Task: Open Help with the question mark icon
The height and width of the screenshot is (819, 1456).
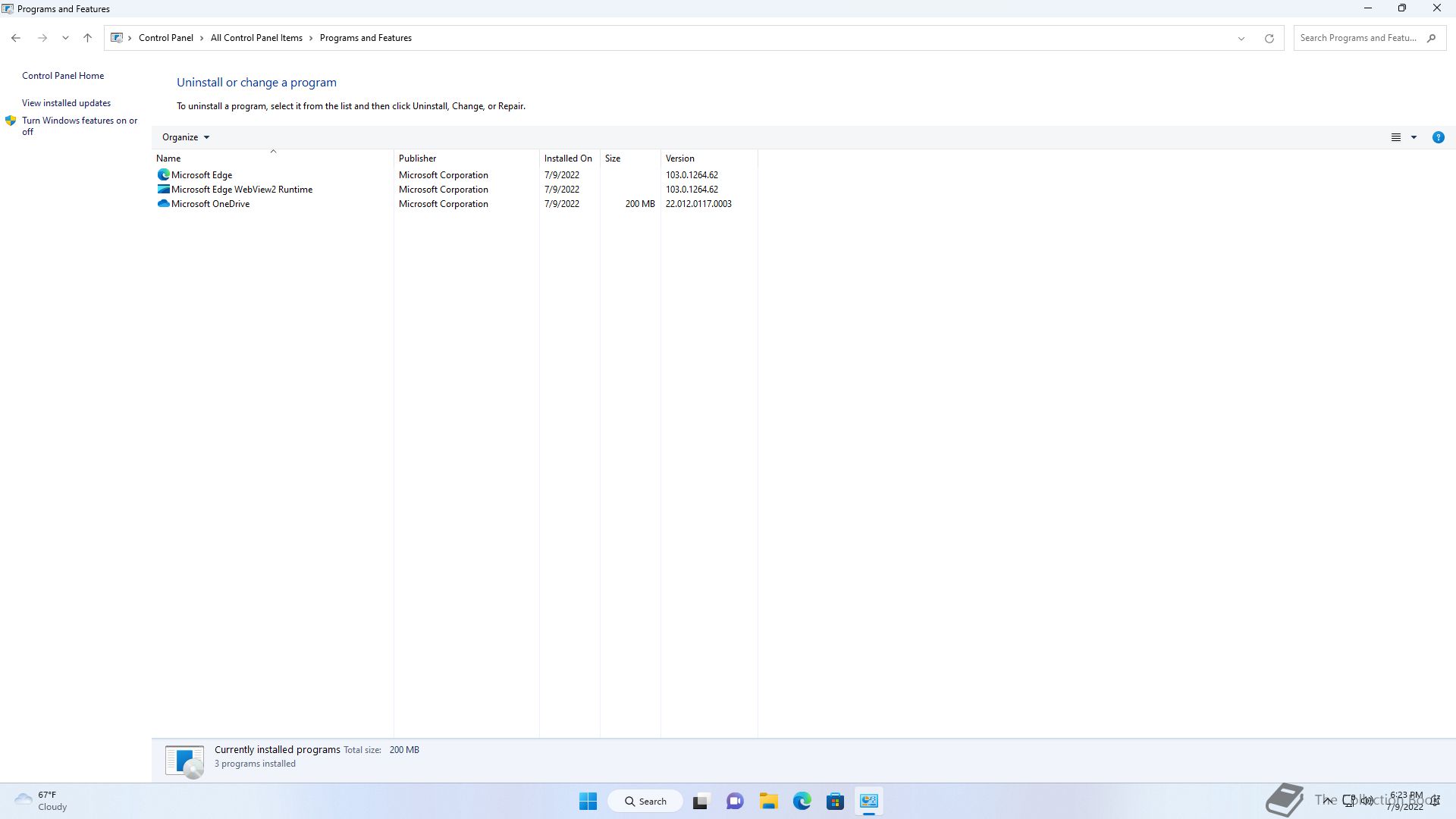Action: [1438, 137]
